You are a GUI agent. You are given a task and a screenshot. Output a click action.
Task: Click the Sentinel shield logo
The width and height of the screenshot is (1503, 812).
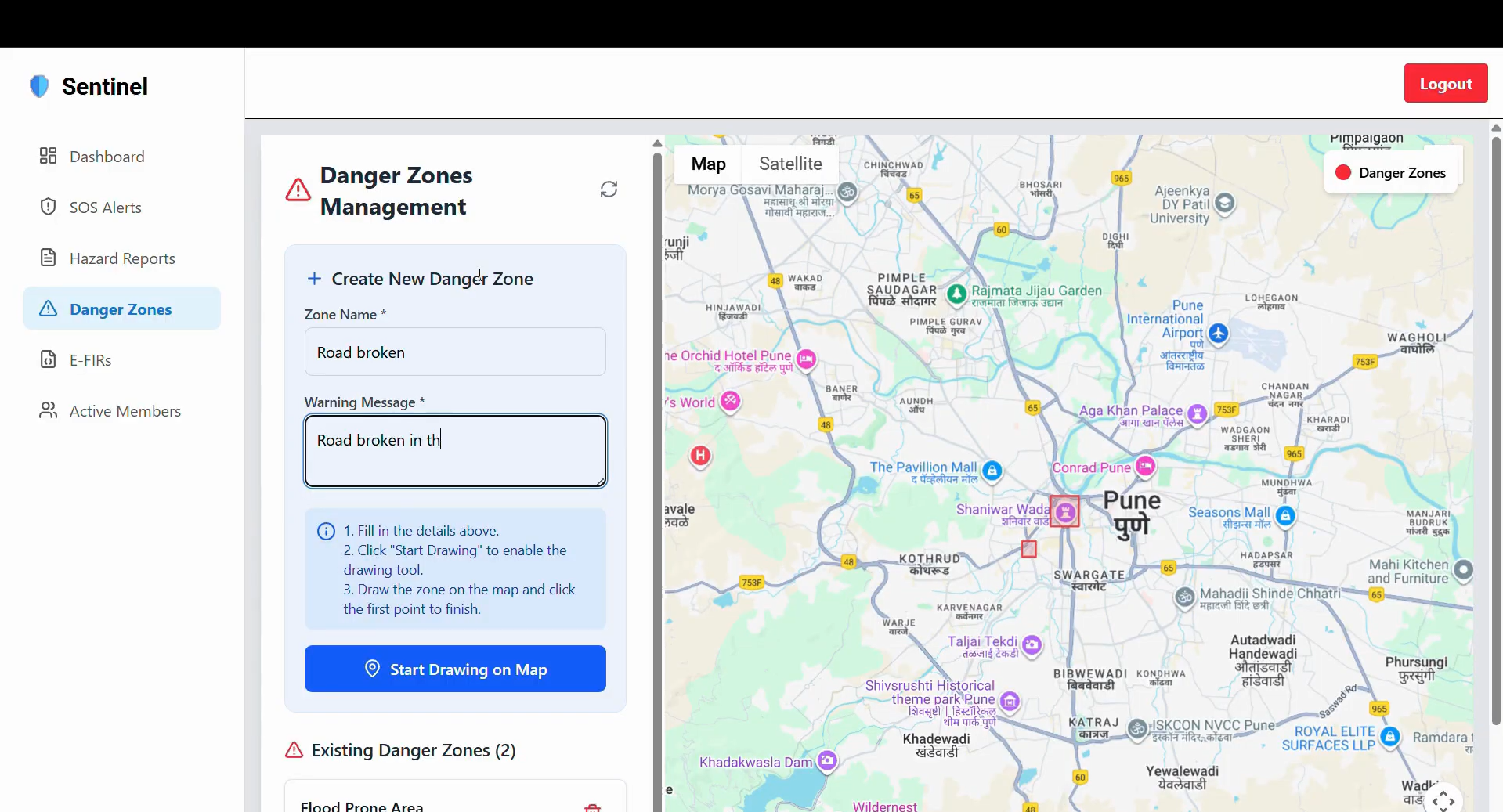[x=39, y=86]
